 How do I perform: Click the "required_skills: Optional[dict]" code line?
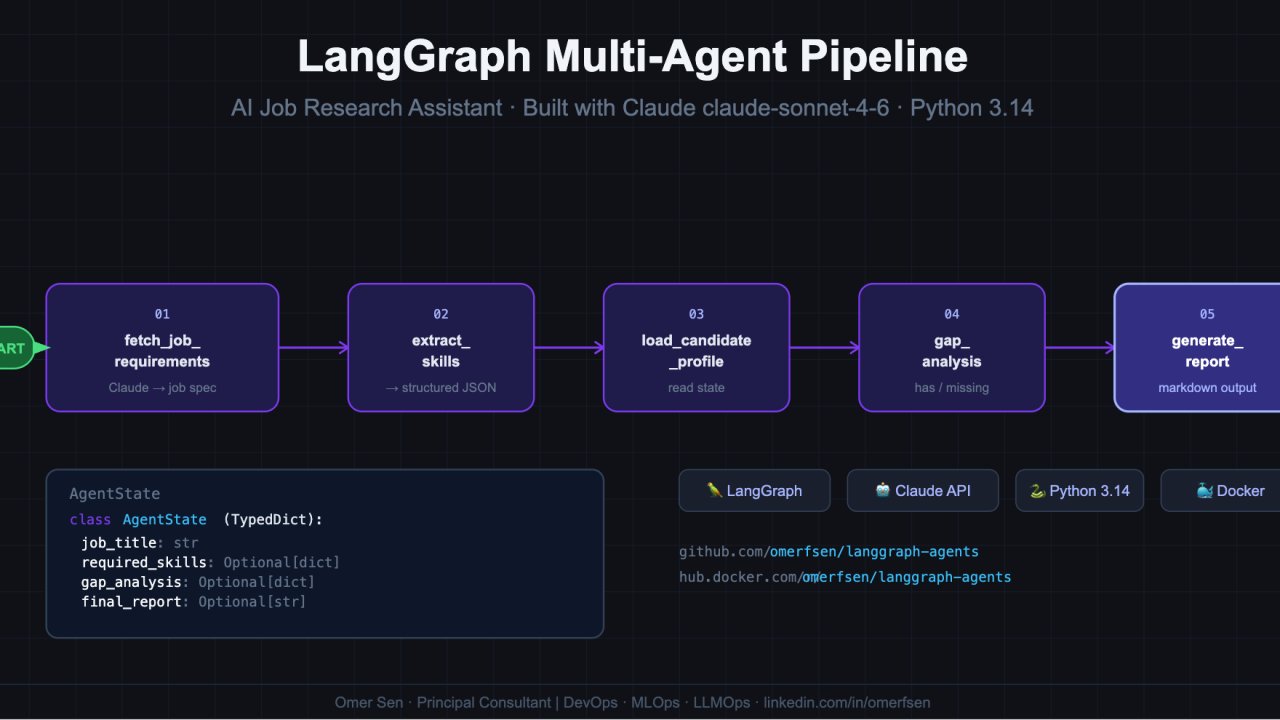(x=211, y=562)
